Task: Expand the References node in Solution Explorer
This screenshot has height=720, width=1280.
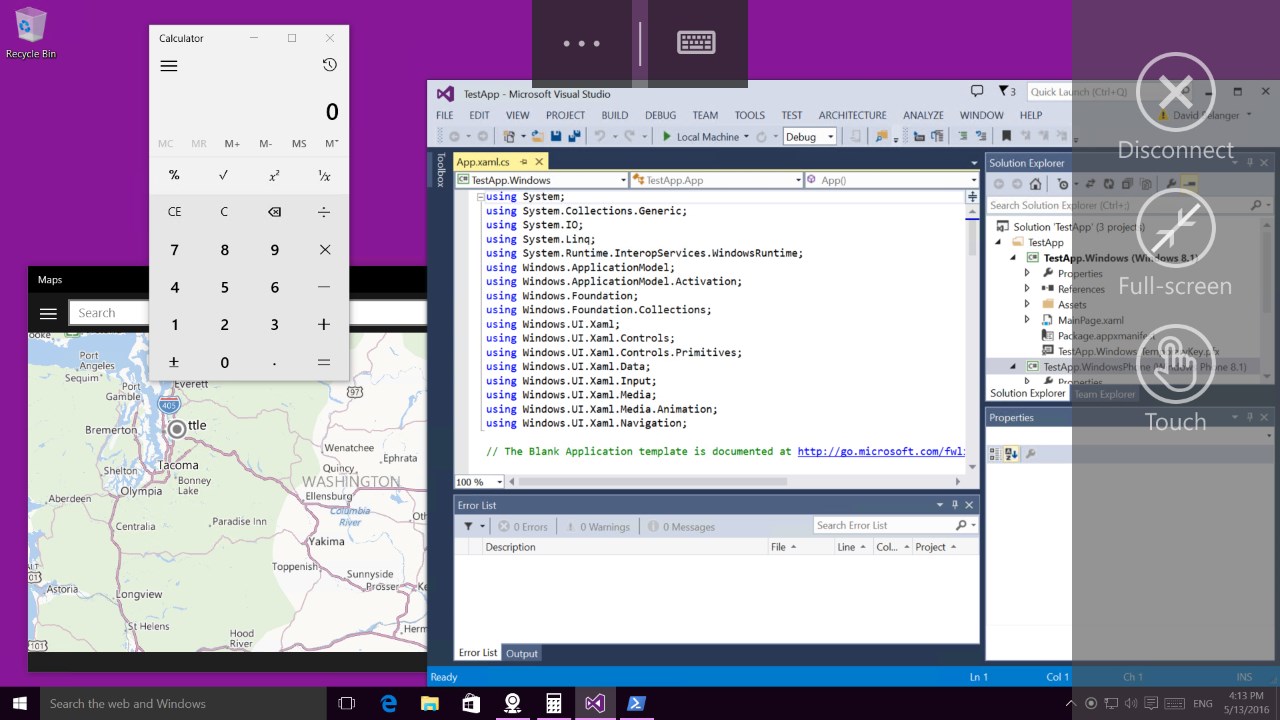Action: [1027, 289]
